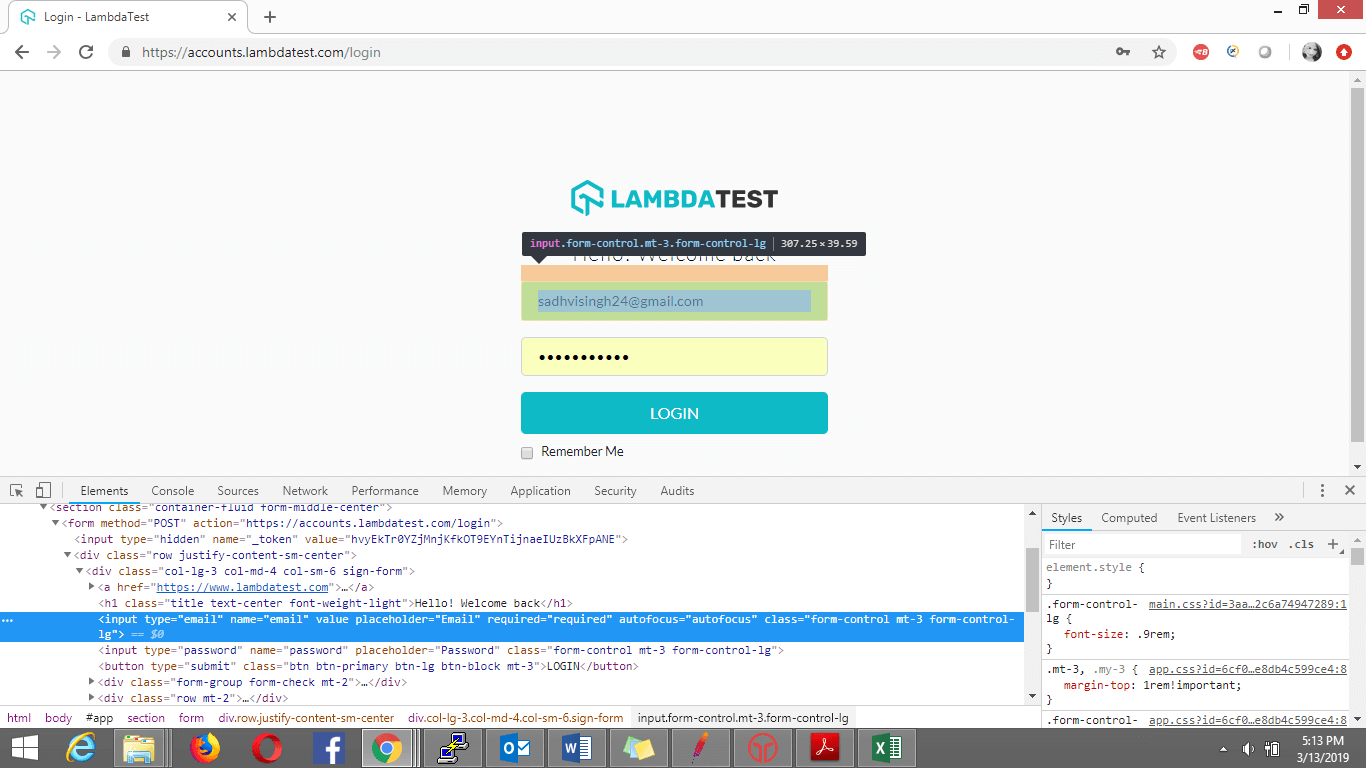Expand the form-group form-check div node
The height and width of the screenshot is (768, 1366).
coord(92,682)
